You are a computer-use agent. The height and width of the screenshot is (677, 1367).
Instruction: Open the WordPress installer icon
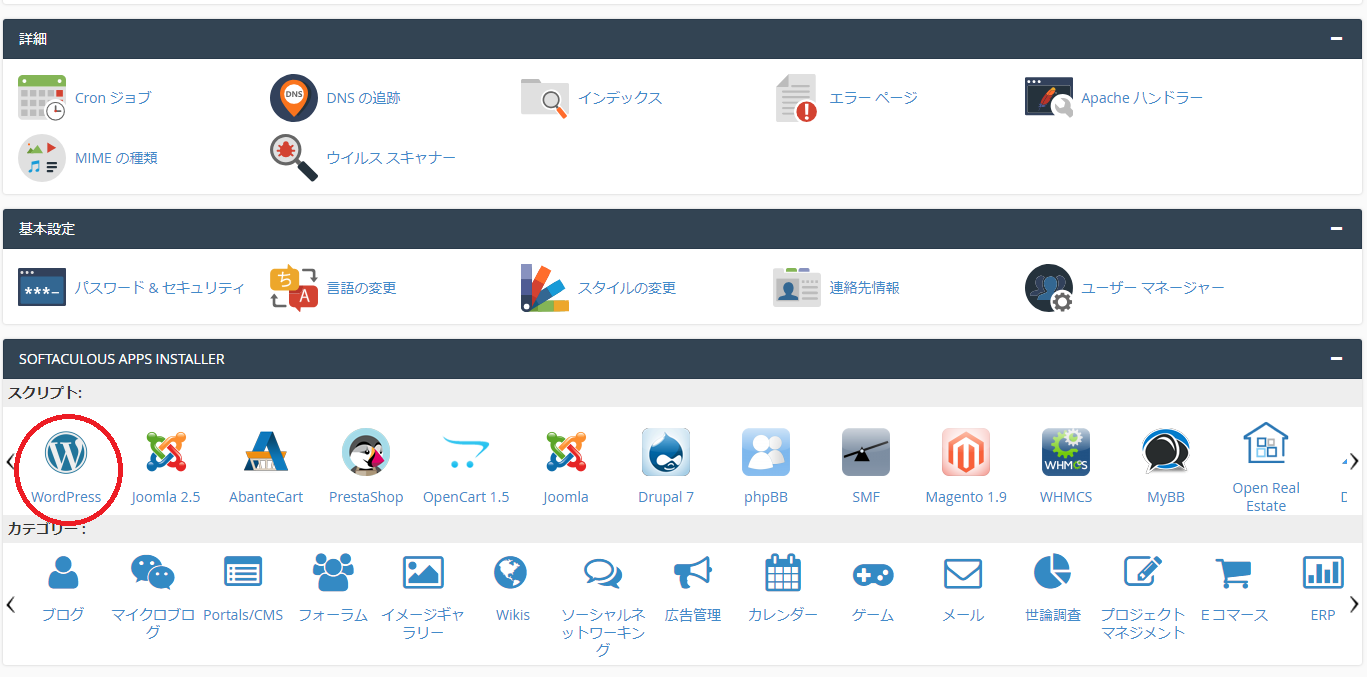pyautogui.click(x=66, y=453)
